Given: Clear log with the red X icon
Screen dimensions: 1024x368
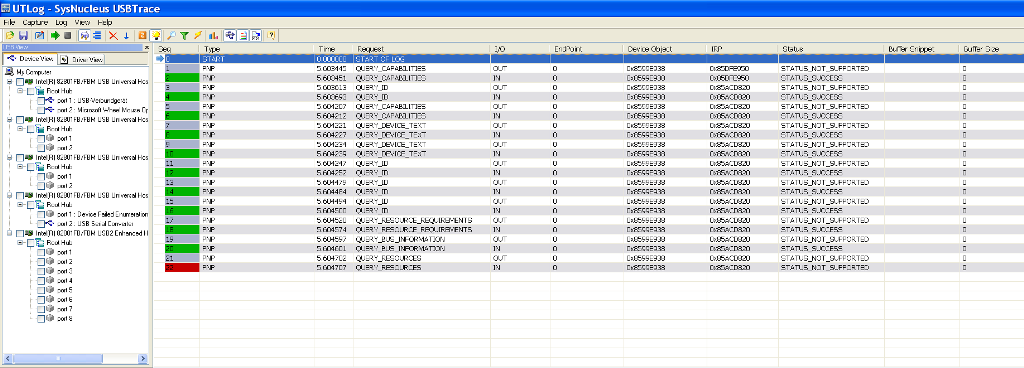Looking at the screenshot, I should tap(113, 35).
